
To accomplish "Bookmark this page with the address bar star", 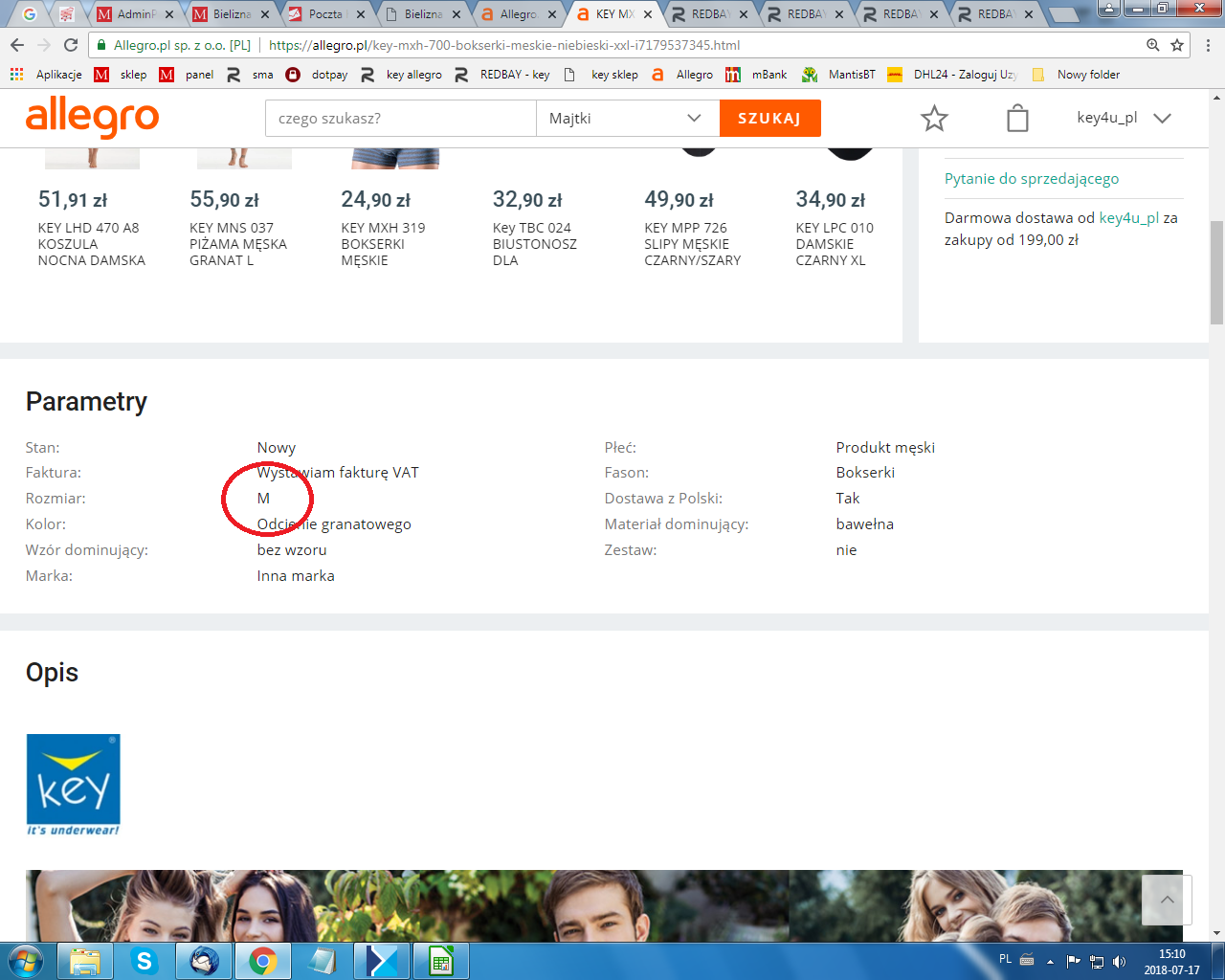I will click(1177, 45).
